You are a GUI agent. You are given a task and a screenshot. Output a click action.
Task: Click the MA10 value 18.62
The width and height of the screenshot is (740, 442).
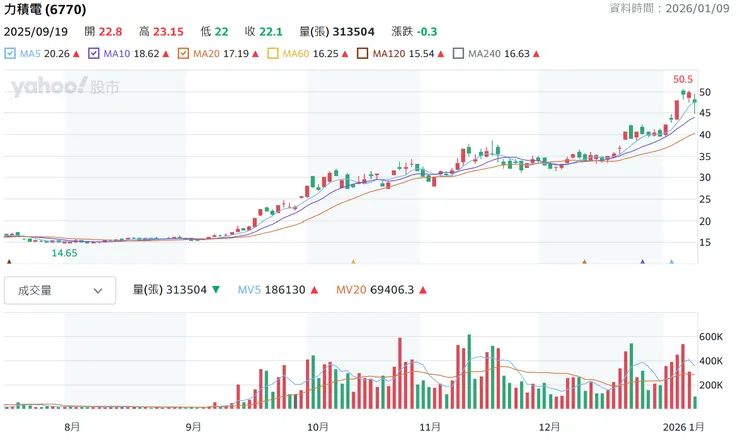coord(147,53)
